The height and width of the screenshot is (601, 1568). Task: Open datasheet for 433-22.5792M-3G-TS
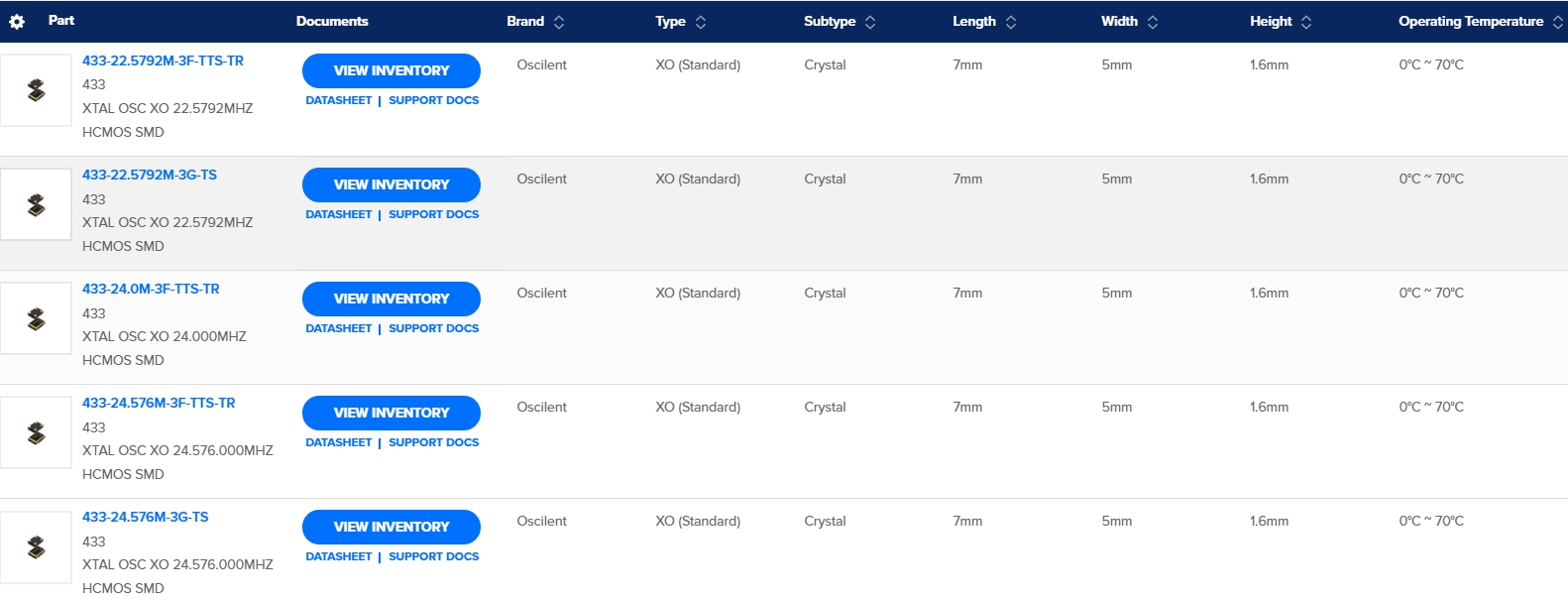[339, 214]
